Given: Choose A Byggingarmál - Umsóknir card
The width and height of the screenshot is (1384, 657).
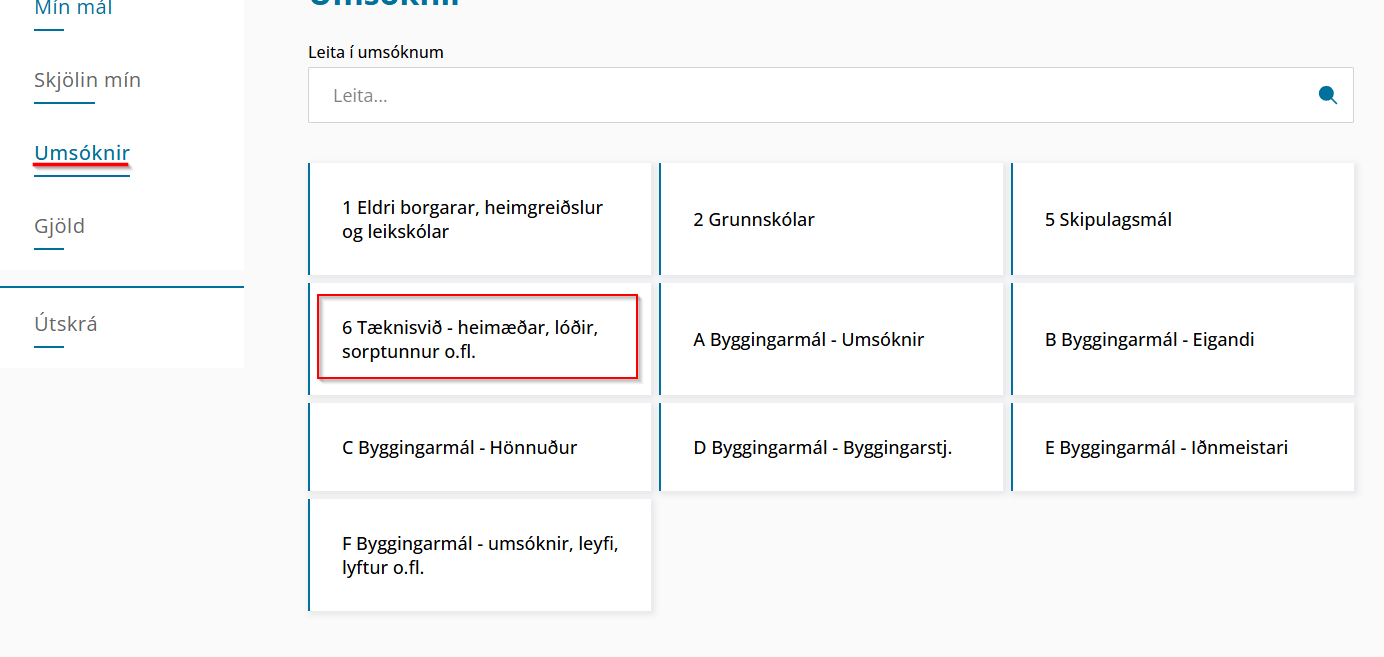Looking at the screenshot, I should coord(831,340).
